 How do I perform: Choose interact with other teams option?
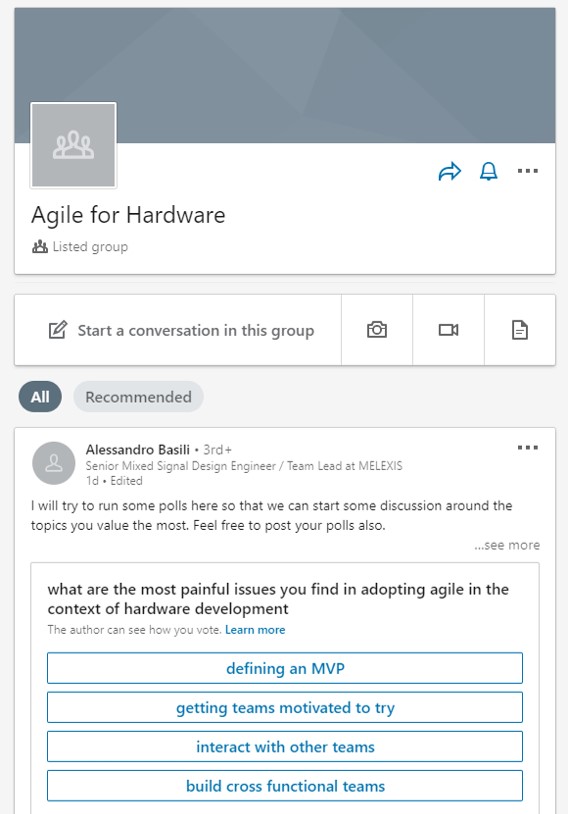[x=285, y=747]
